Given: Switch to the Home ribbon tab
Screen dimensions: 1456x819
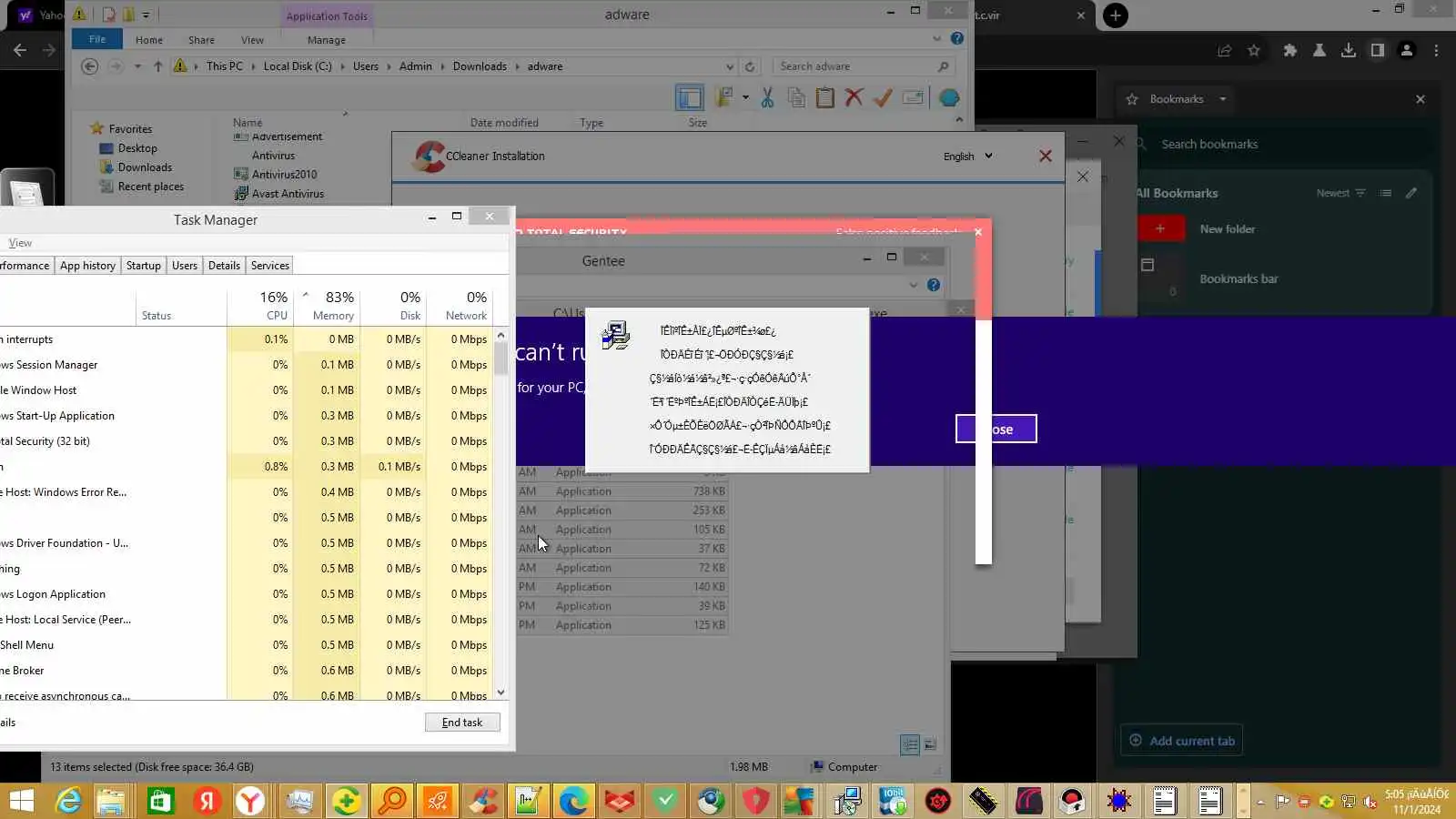Looking at the screenshot, I should coord(149,40).
